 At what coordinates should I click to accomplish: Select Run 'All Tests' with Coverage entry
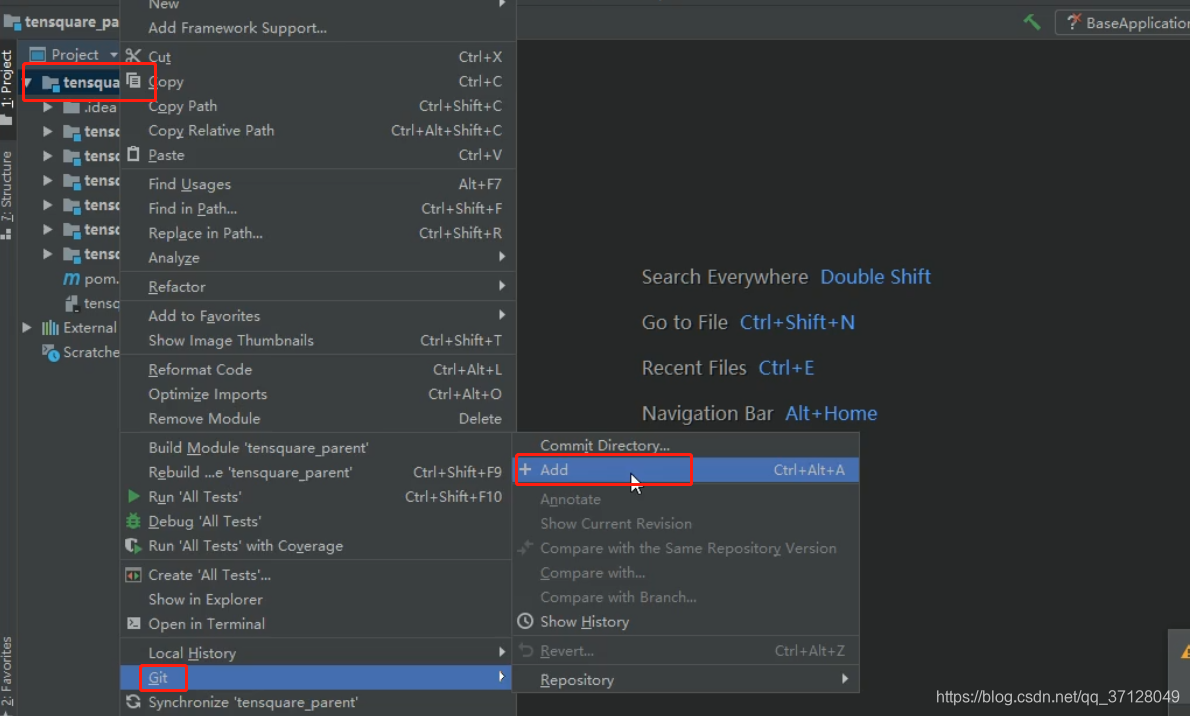pos(317,545)
